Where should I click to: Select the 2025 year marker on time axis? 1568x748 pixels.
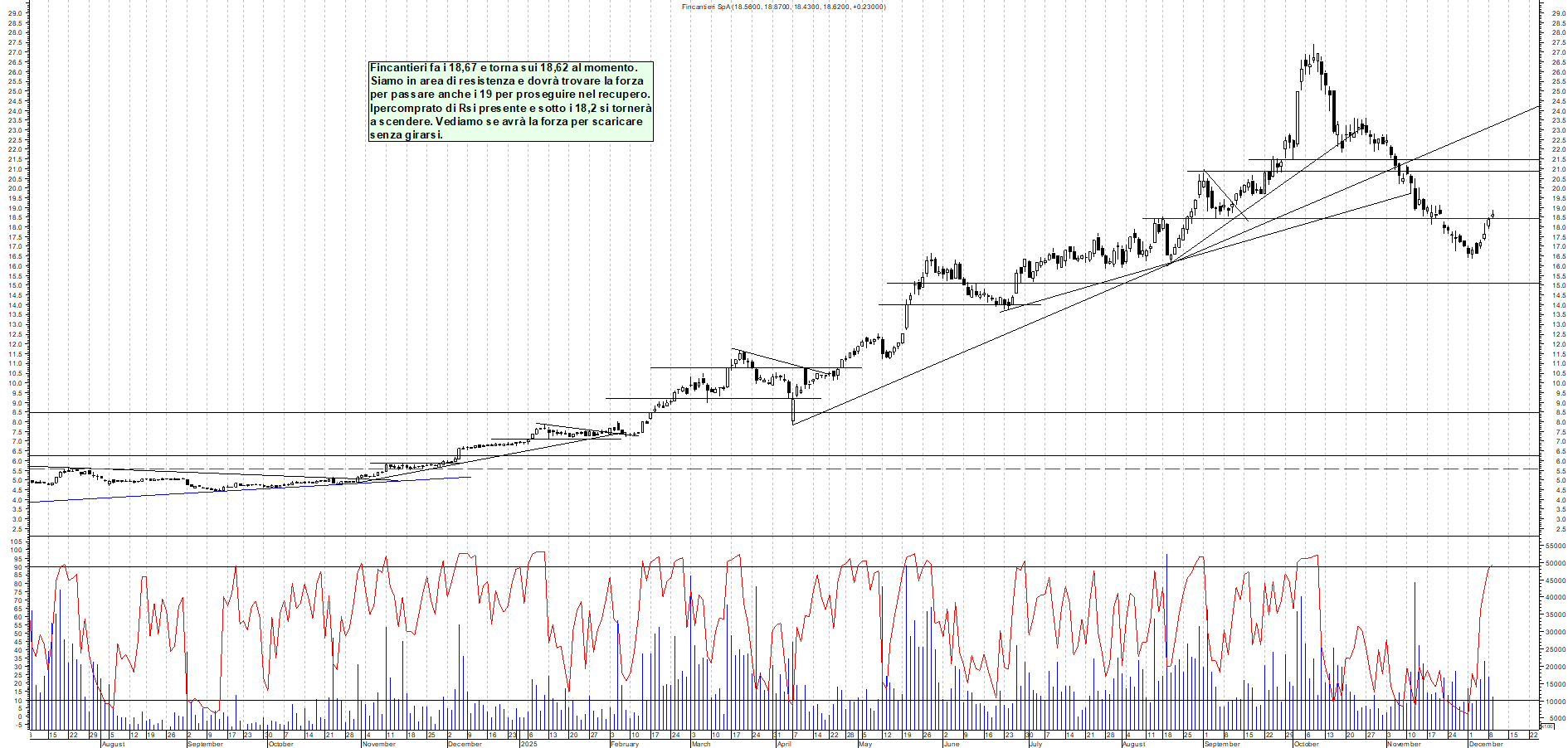(x=528, y=744)
